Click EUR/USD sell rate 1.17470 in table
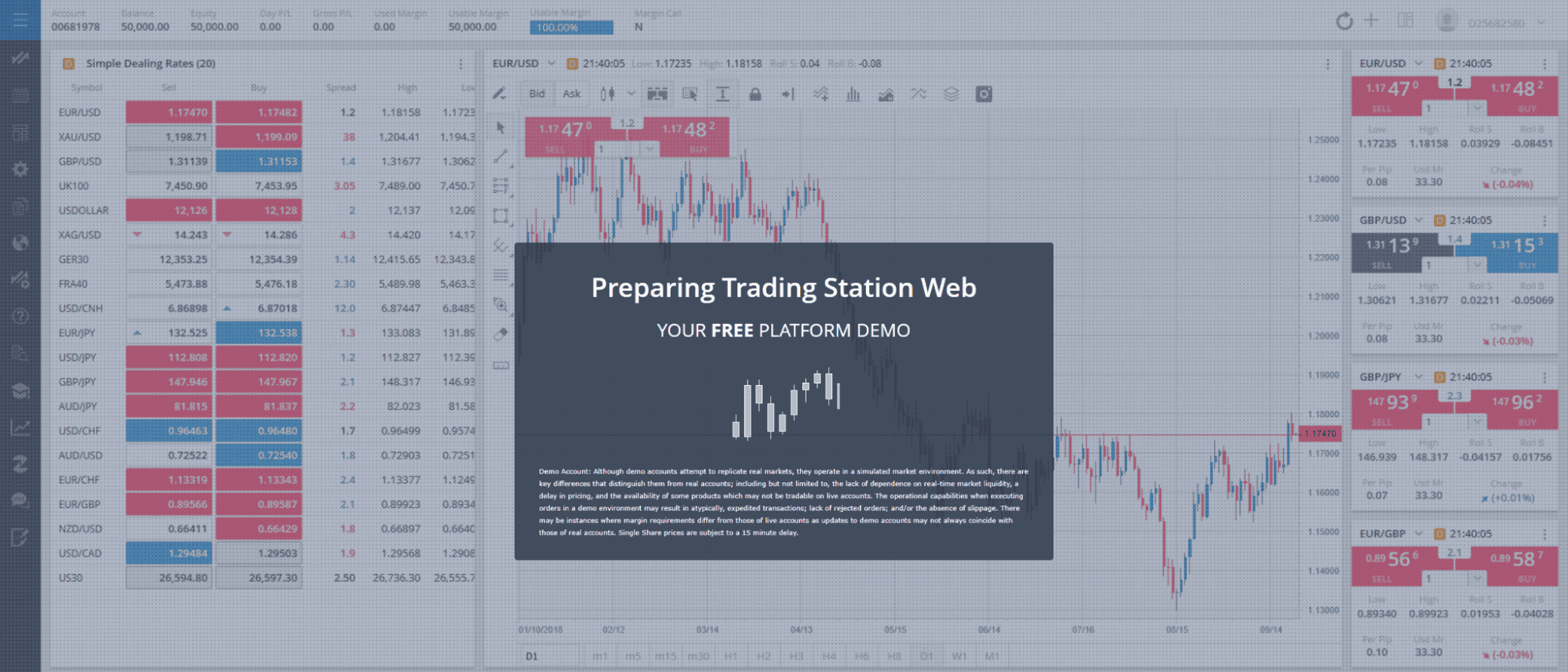Screen dimensions: 1568x672 pos(169,112)
